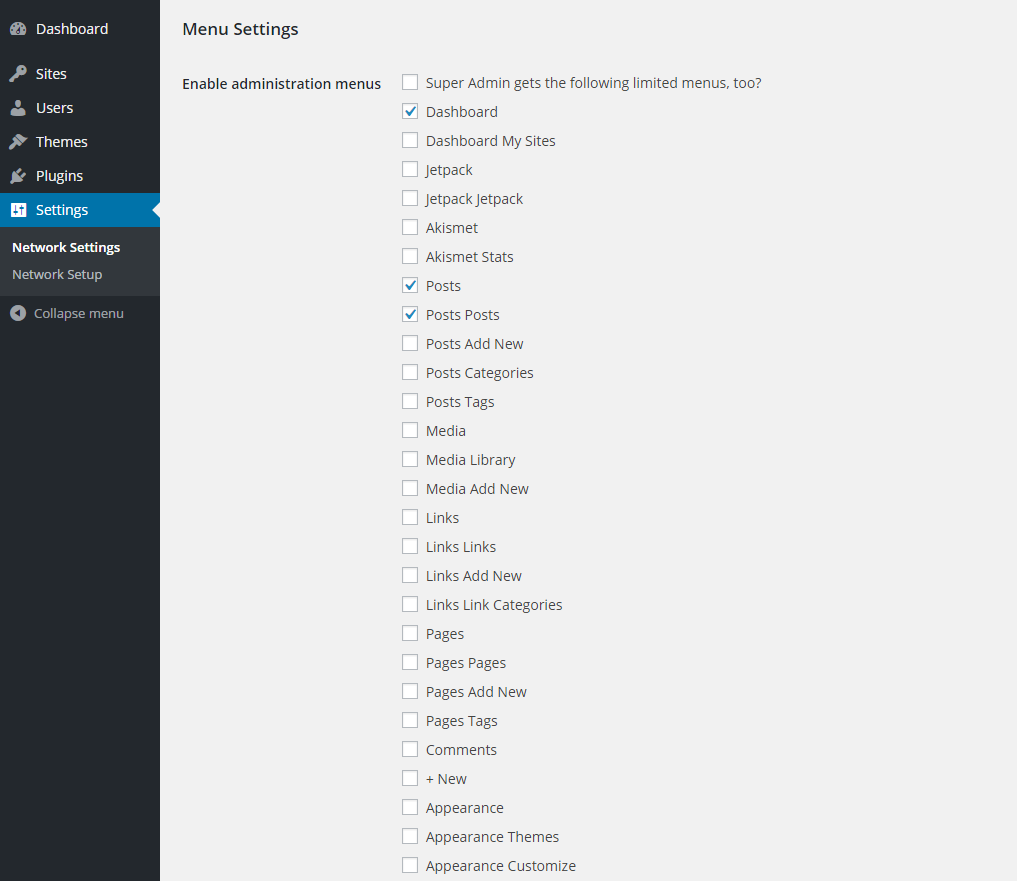Image resolution: width=1018 pixels, height=882 pixels.
Task: Click the Dashboard gauge icon in sidebar
Action: tap(18, 29)
